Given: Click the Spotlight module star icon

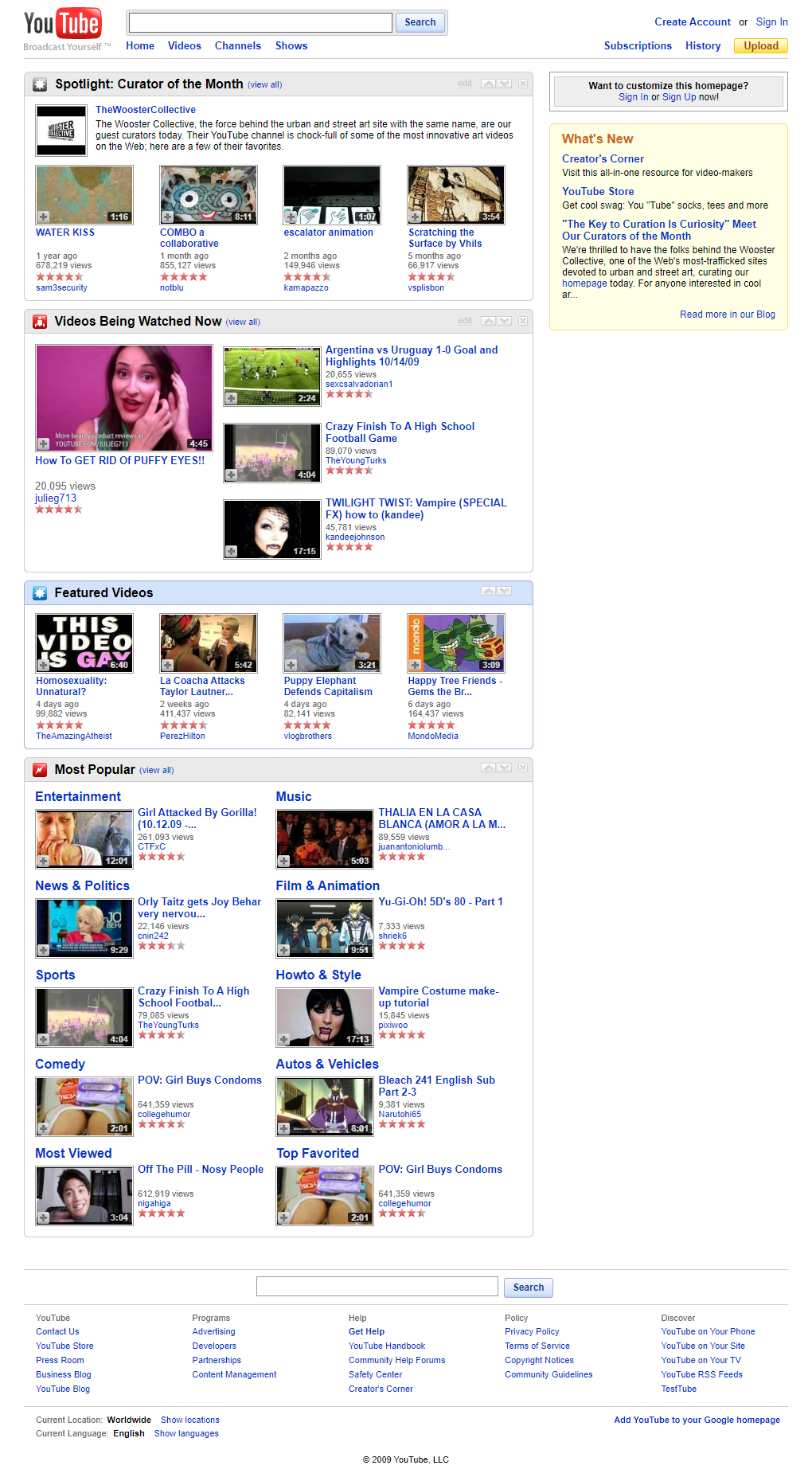Looking at the screenshot, I should (40, 84).
